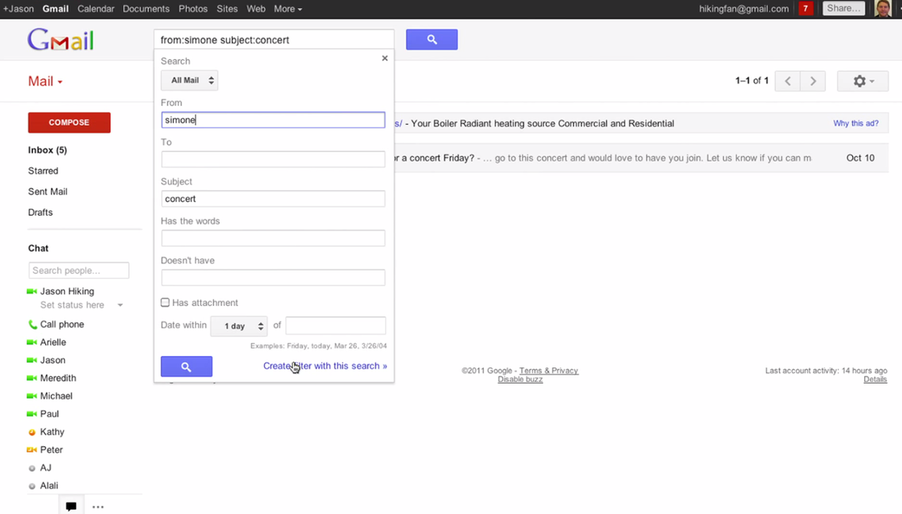This screenshot has width=902, height=514.
Task: Click the blue search button beside search bar
Action: (x=431, y=40)
